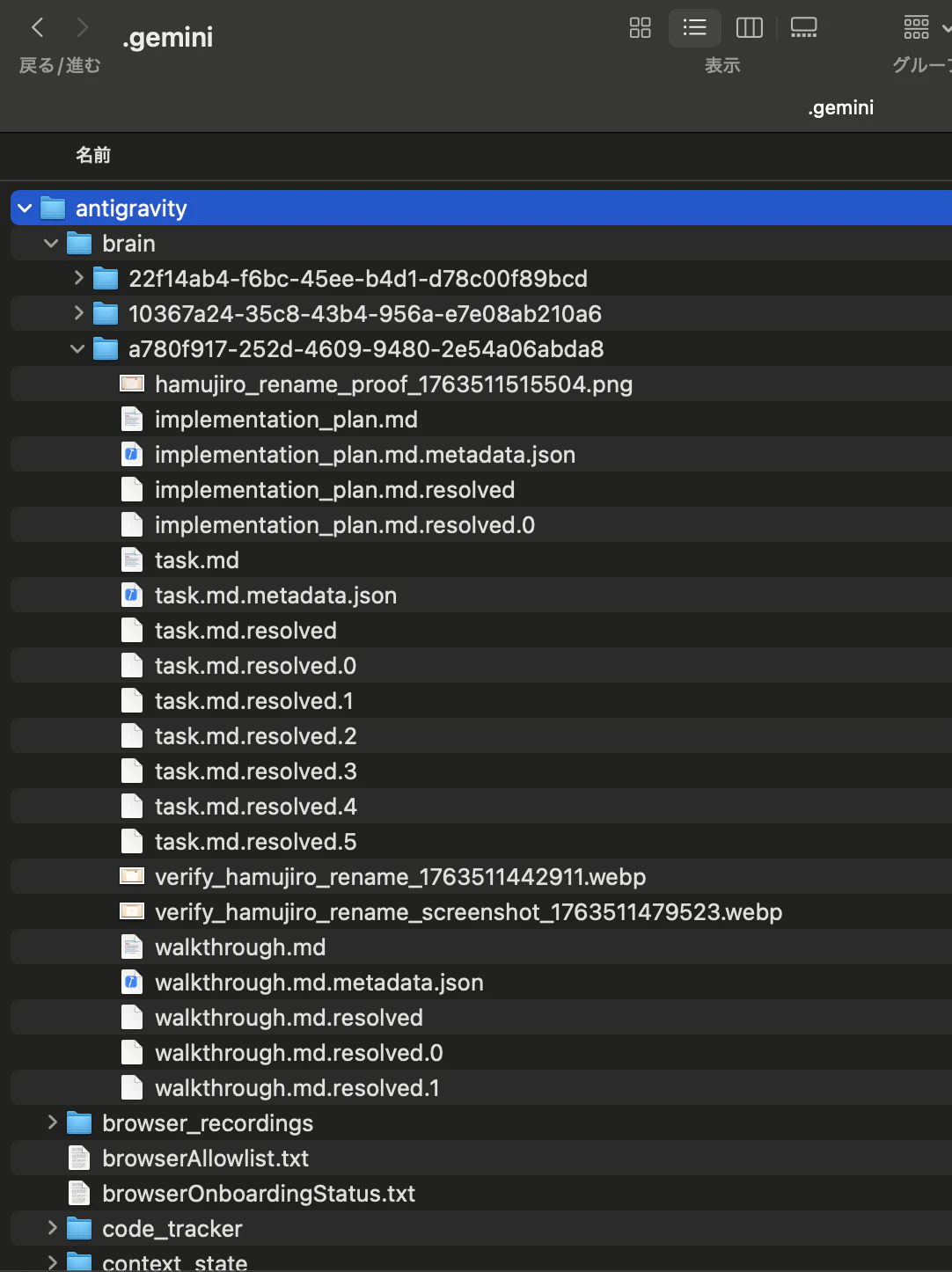Sort by the 名前 column header

(x=93, y=156)
